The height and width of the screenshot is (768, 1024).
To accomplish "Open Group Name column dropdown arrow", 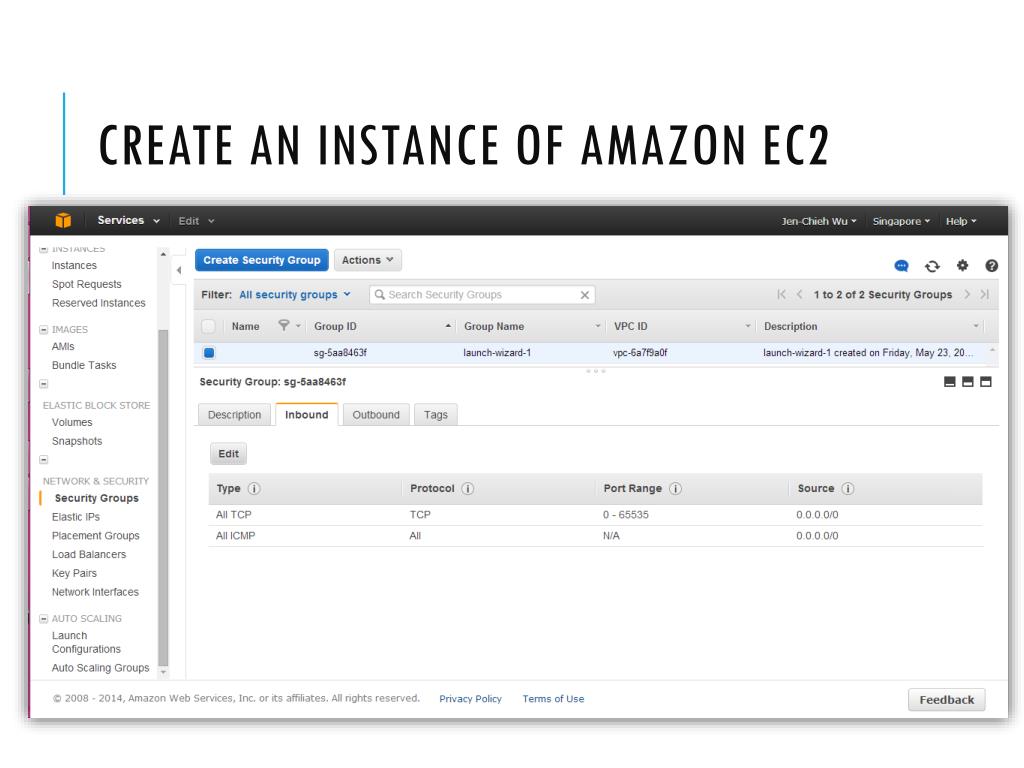I will point(598,326).
